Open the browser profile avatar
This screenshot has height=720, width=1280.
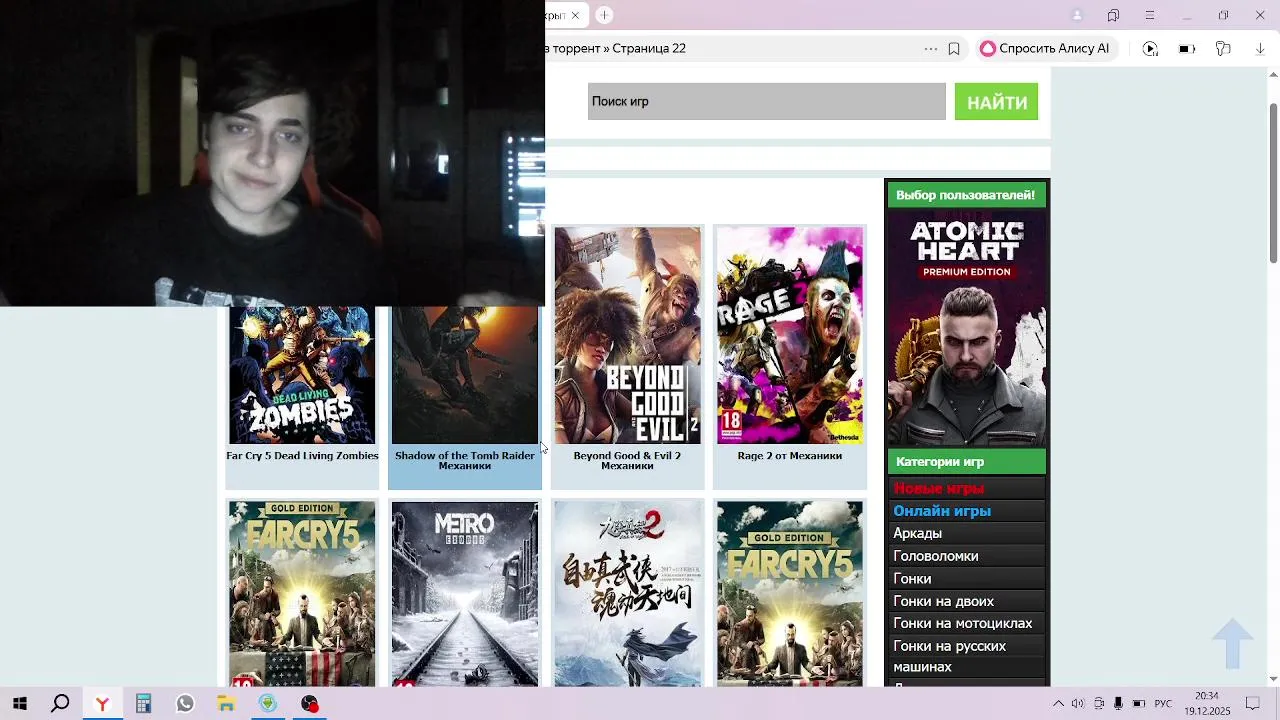1077,15
